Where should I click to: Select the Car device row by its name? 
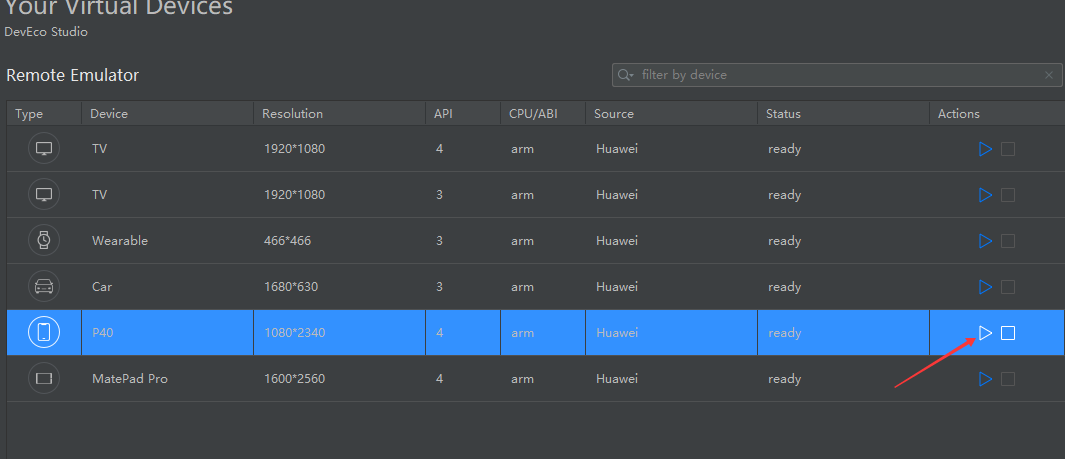[x=102, y=287]
